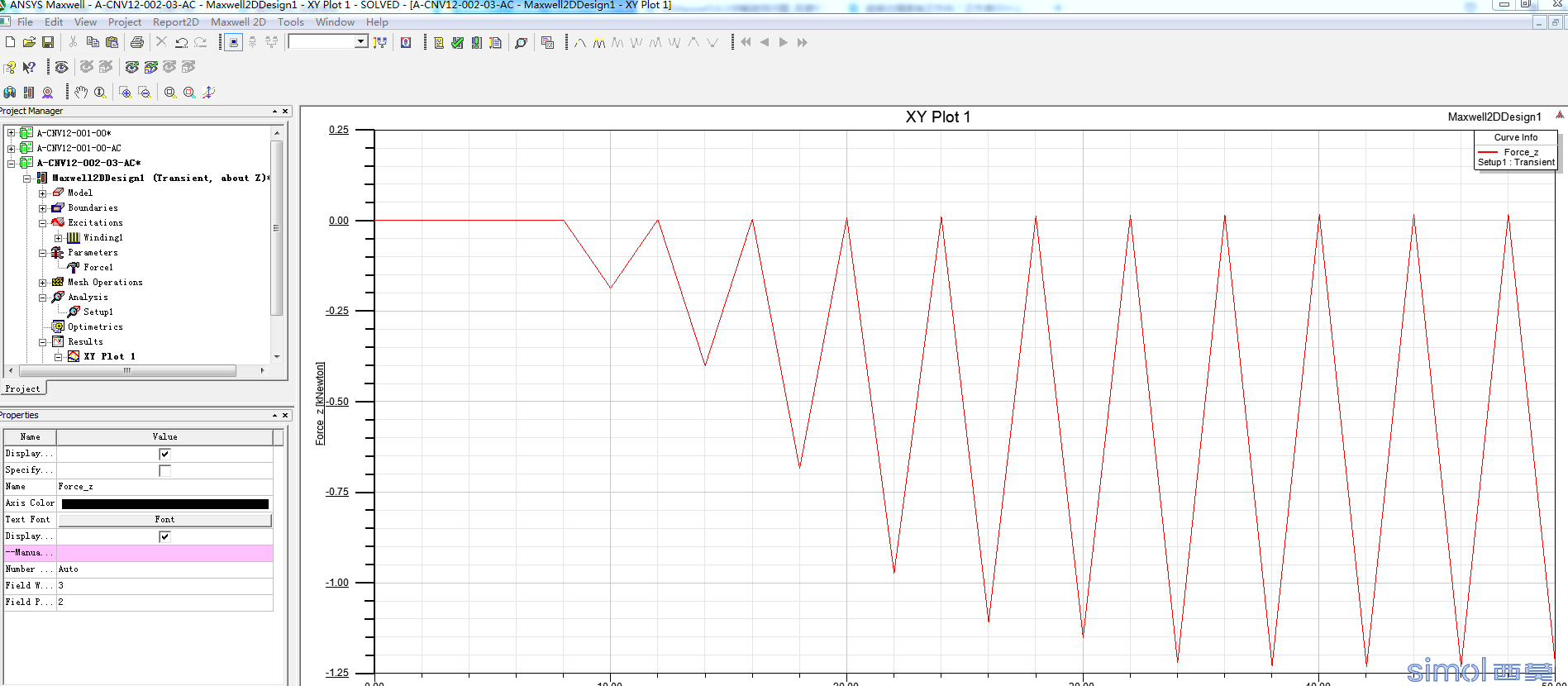Expand the Mesh Operations tree node
The image size is (1568, 686).
click(42, 283)
